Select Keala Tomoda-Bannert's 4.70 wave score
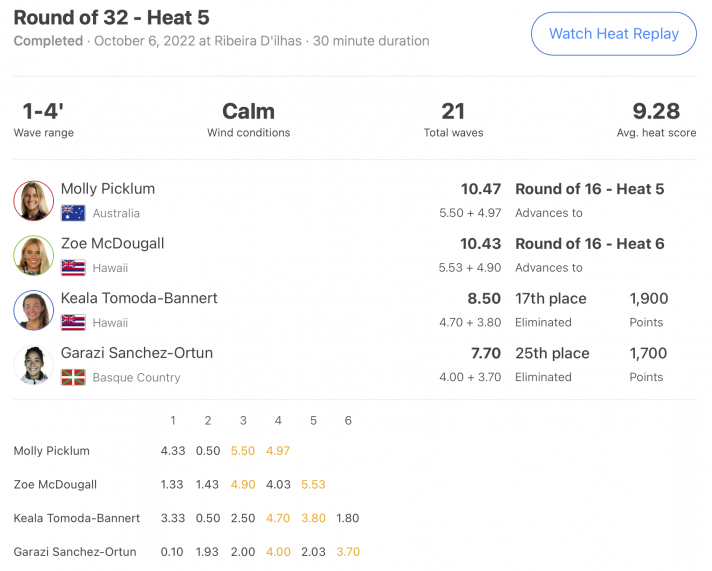712x571 pixels. 278,518
